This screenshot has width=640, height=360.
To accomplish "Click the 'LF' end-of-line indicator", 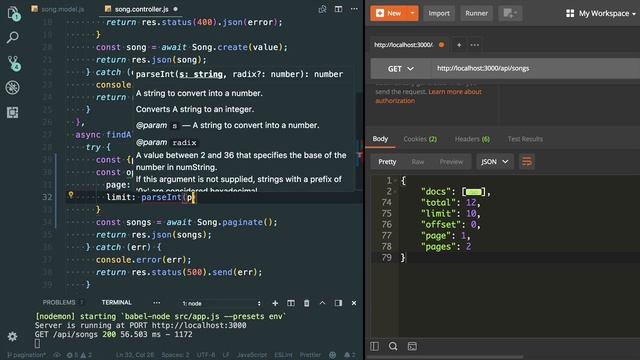I will [x=226, y=355].
